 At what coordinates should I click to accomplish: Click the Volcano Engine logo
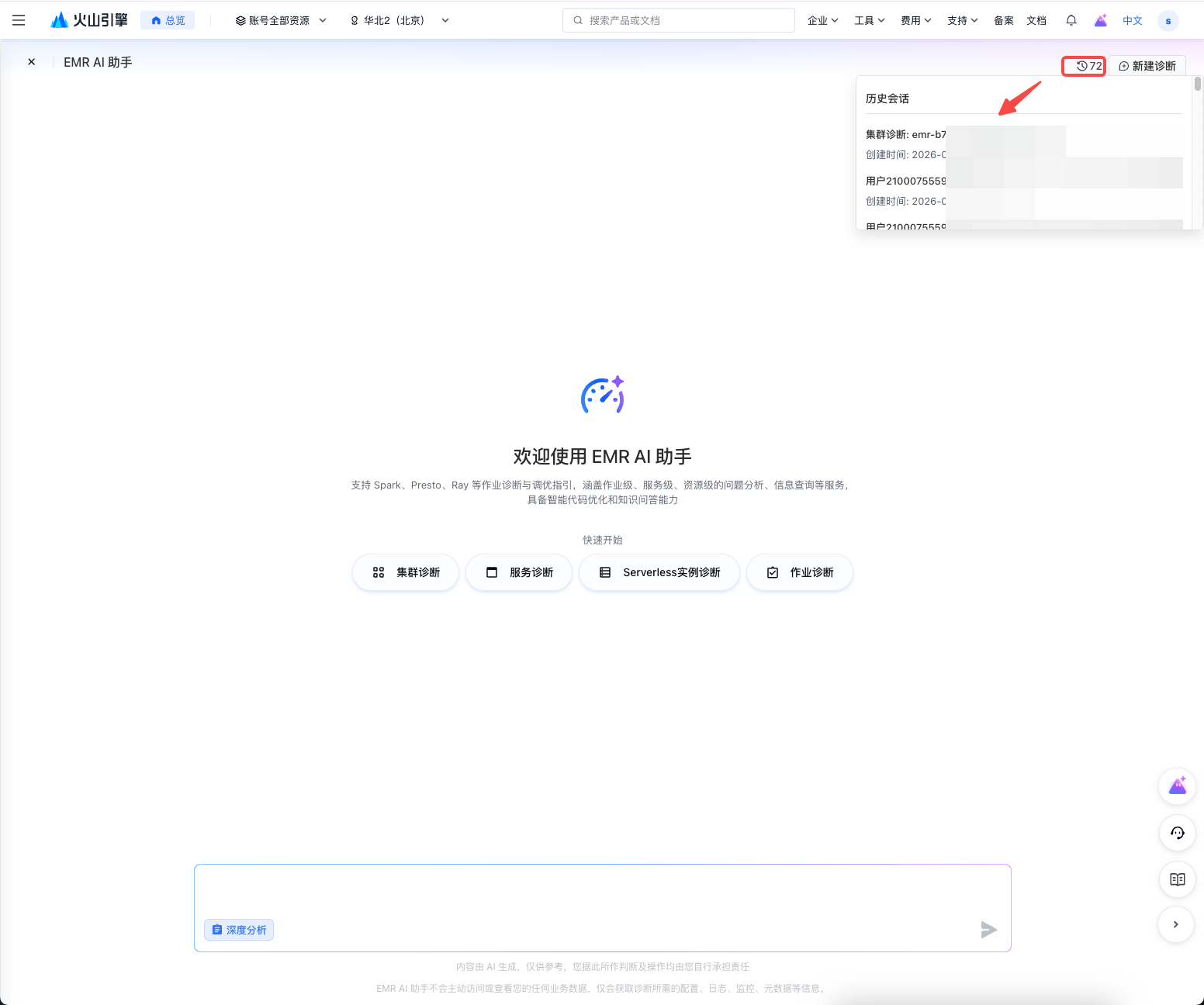pyautogui.click(x=88, y=20)
